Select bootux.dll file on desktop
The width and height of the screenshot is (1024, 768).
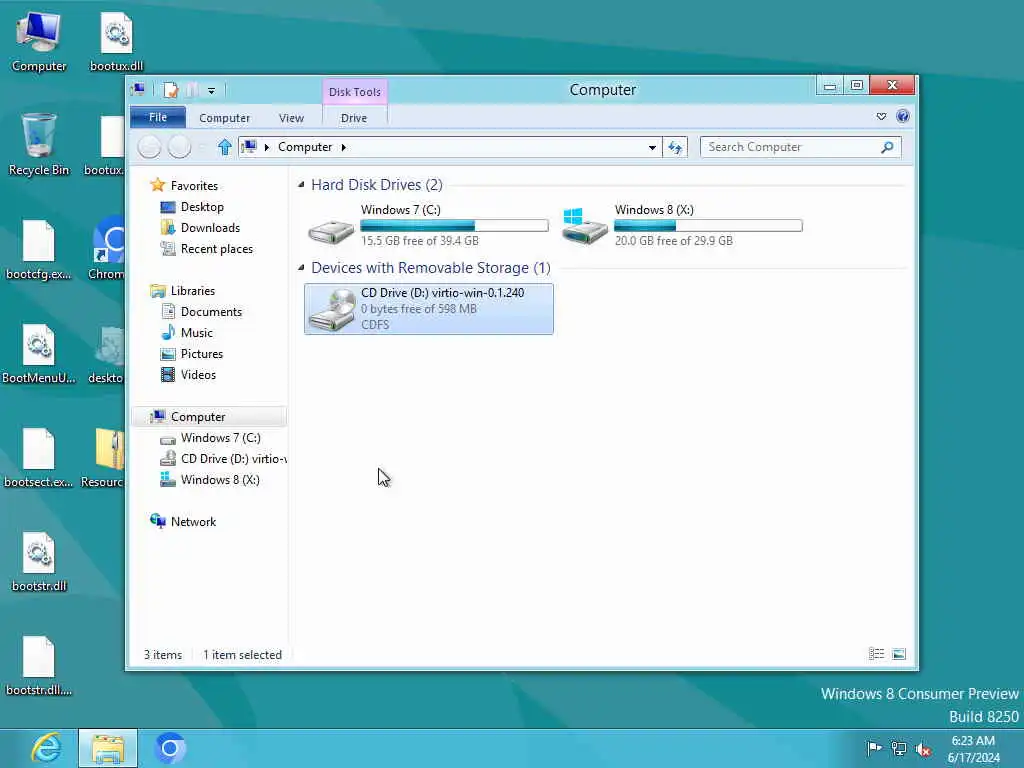[x=116, y=42]
